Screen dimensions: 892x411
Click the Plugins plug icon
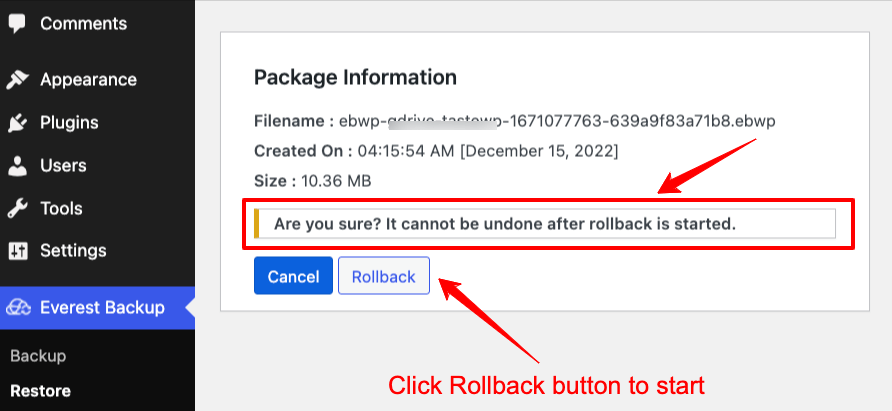(17, 123)
